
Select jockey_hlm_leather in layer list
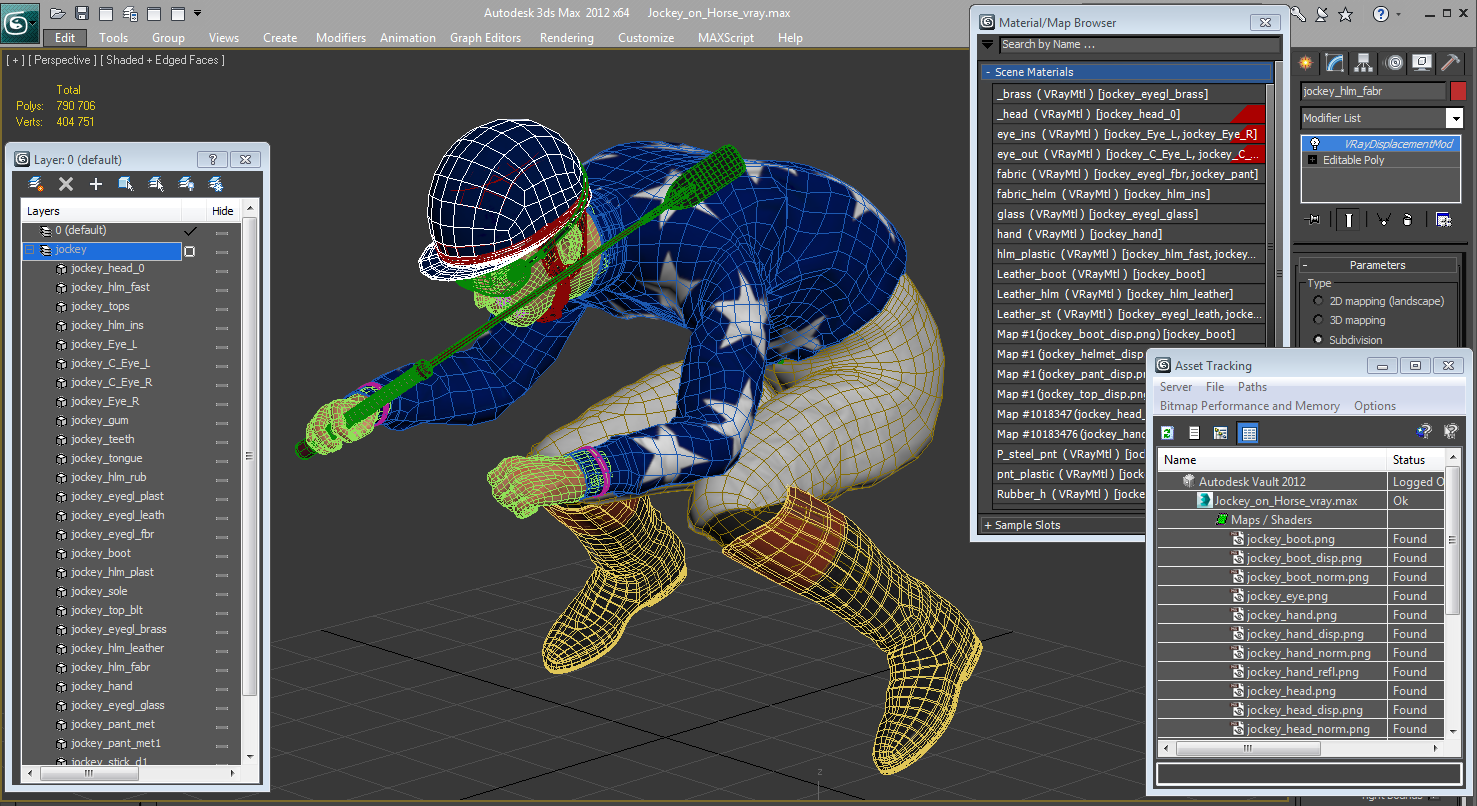(x=117, y=649)
